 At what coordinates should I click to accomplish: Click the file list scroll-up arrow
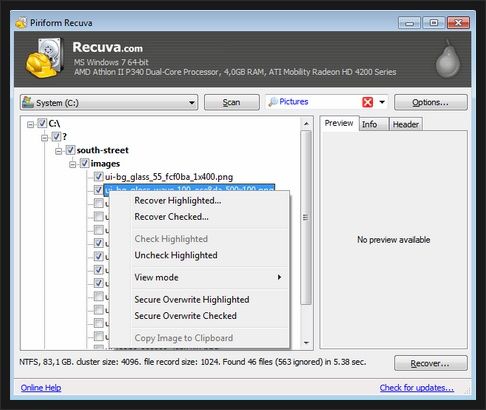pyautogui.click(x=306, y=124)
